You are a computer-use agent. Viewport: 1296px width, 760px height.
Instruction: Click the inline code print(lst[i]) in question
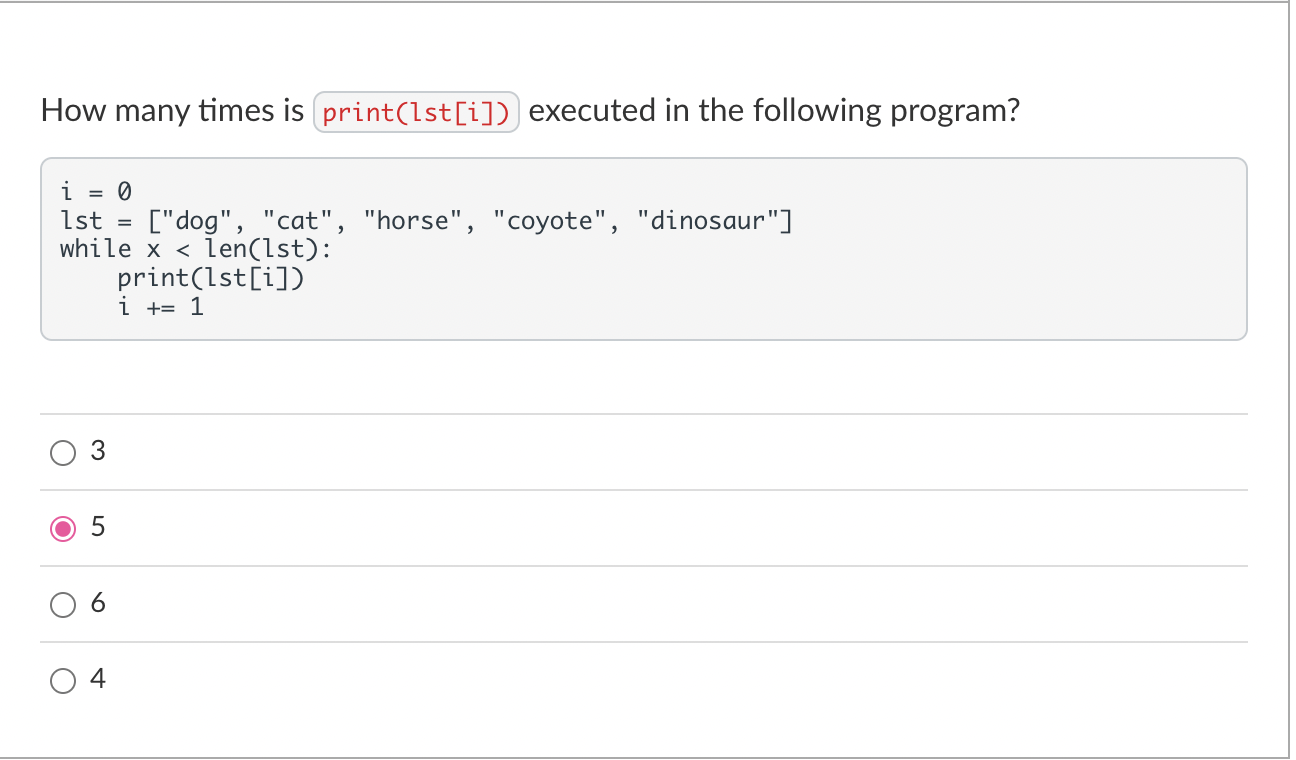[416, 112]
